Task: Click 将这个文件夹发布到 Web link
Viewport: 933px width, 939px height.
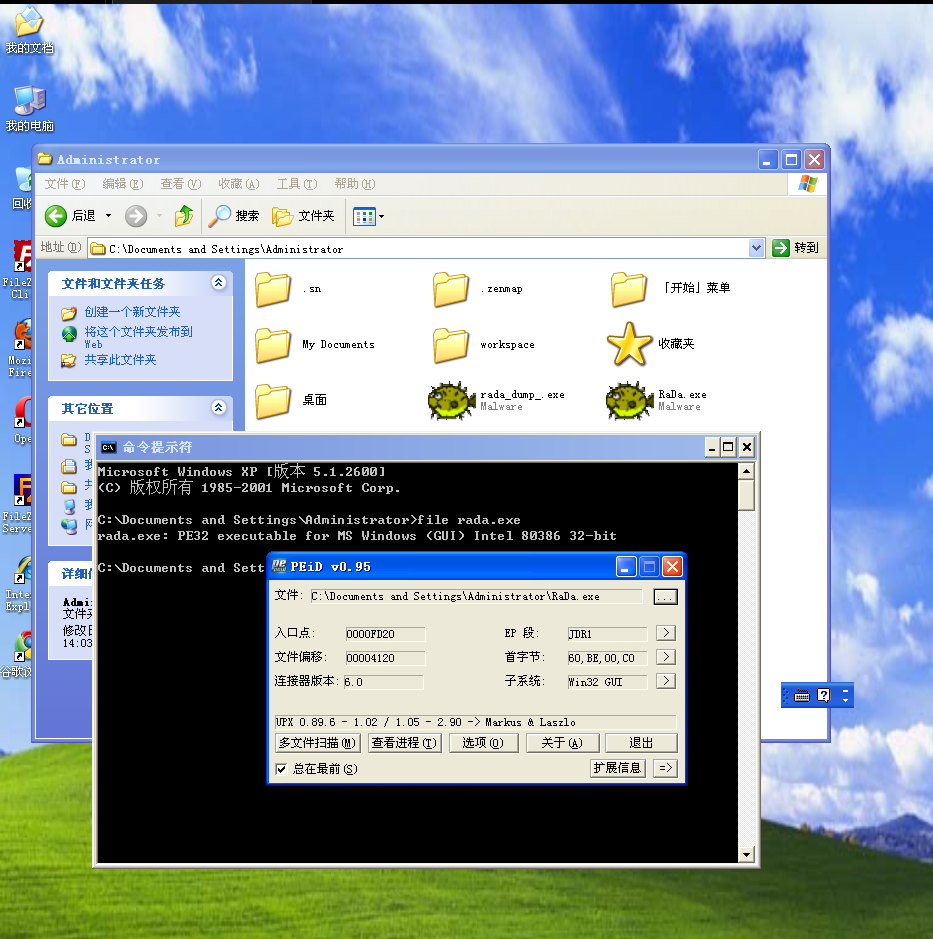Action: tap(138, 337)
